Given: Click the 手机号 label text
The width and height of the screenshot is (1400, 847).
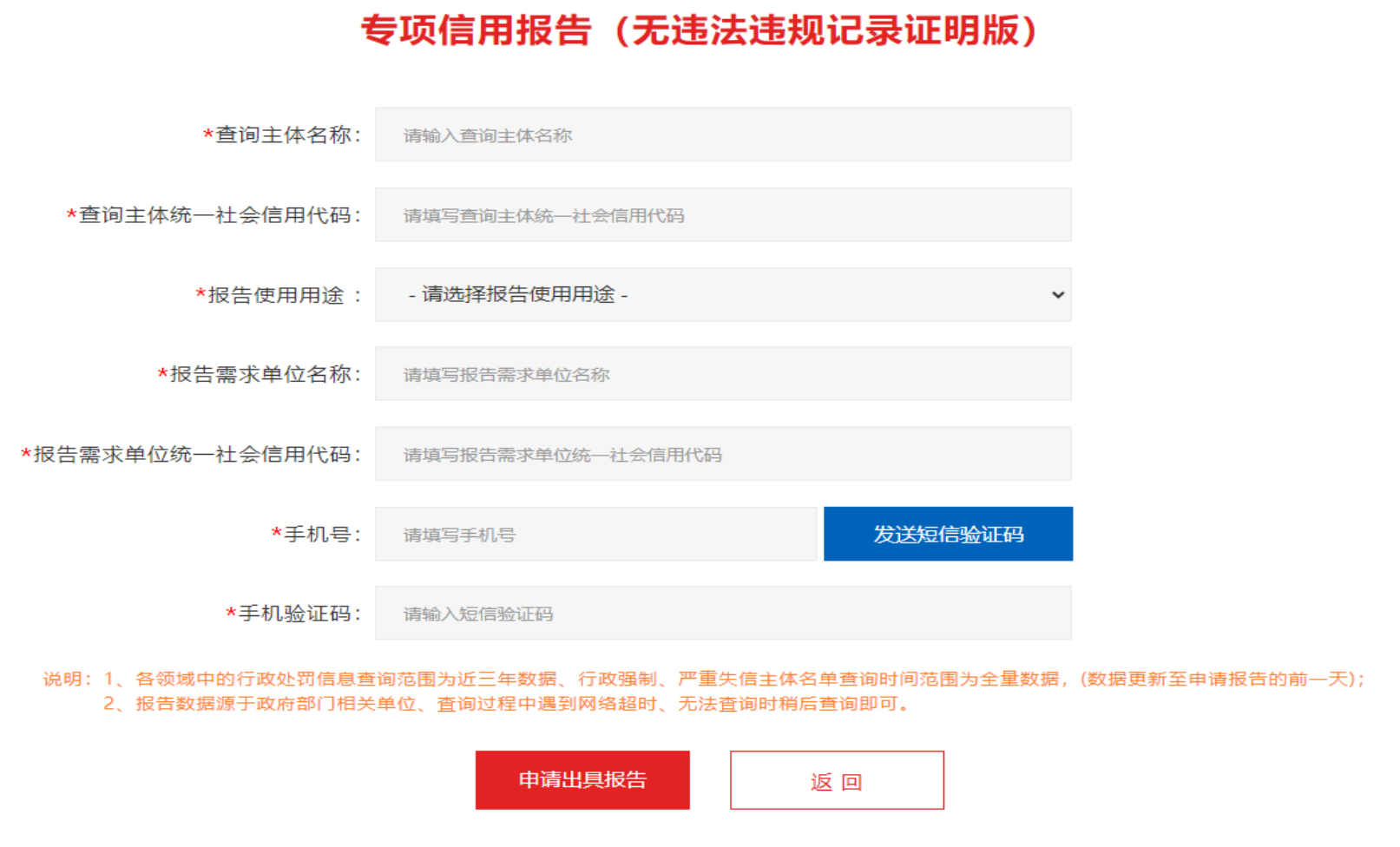Looking at the screenshot, I should click(x=318, y=535).
